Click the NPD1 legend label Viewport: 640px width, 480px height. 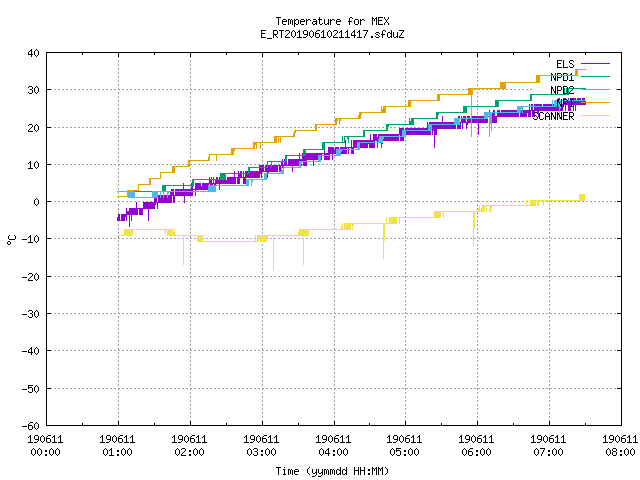[x=562, y=77]
